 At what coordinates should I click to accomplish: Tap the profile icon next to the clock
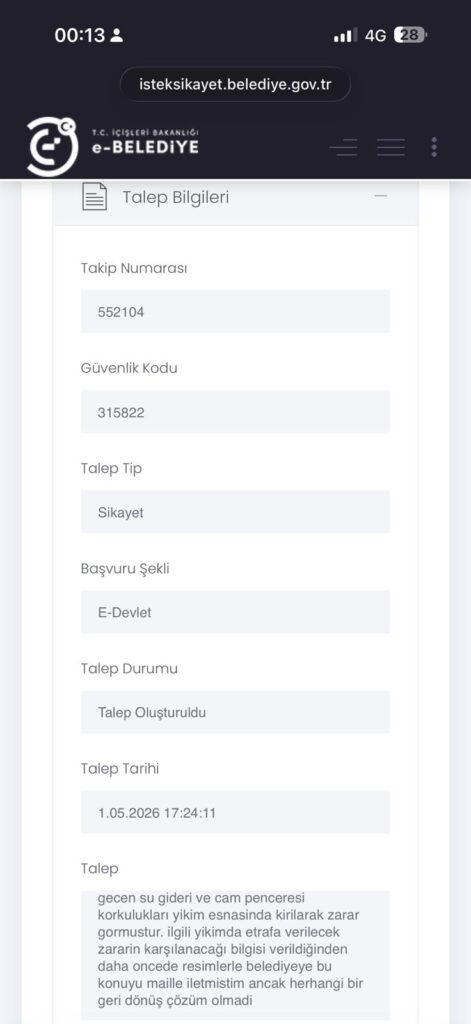point(116,35)
